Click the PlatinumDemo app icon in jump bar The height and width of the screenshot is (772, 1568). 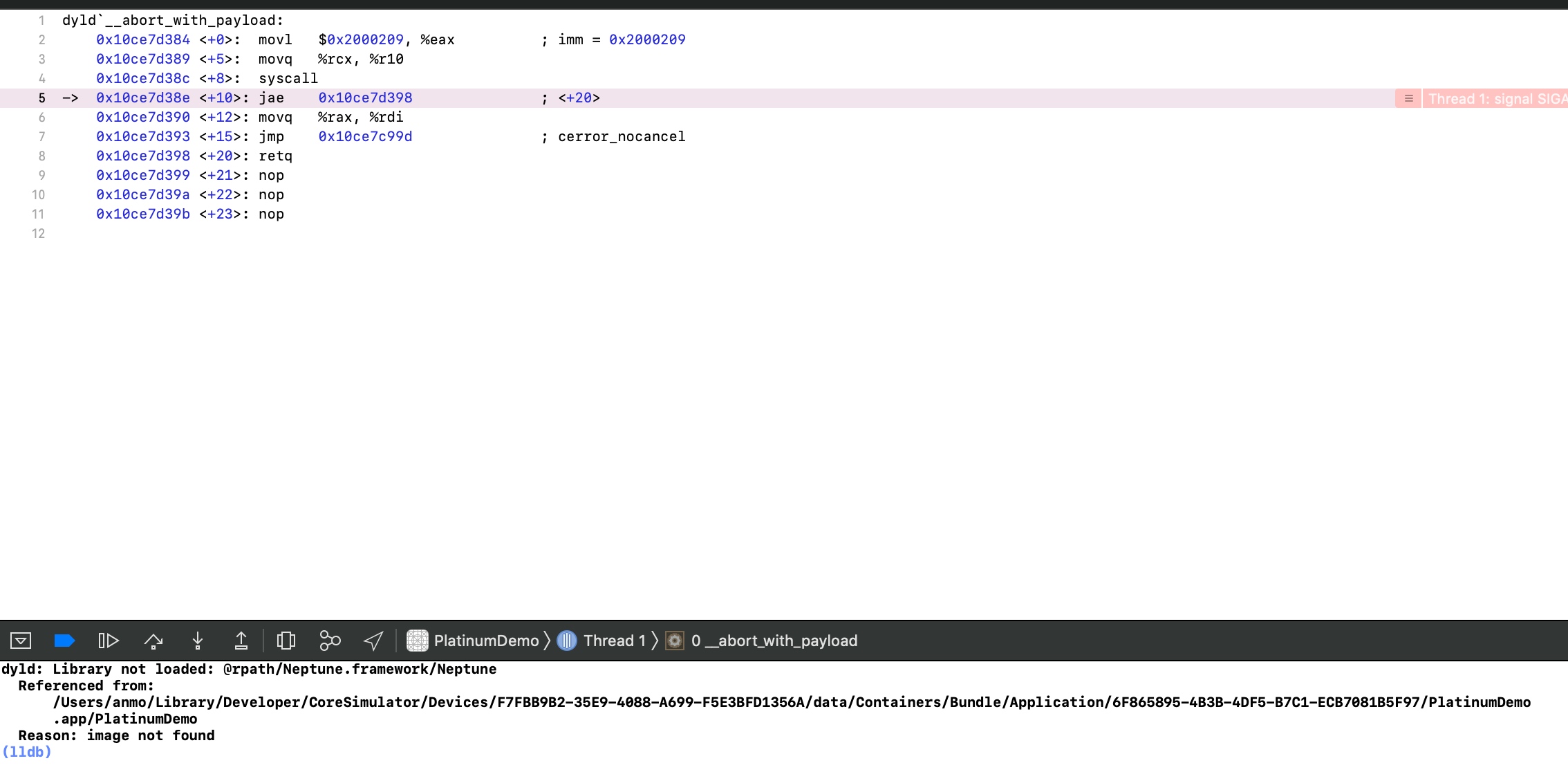tap(418, 641)
